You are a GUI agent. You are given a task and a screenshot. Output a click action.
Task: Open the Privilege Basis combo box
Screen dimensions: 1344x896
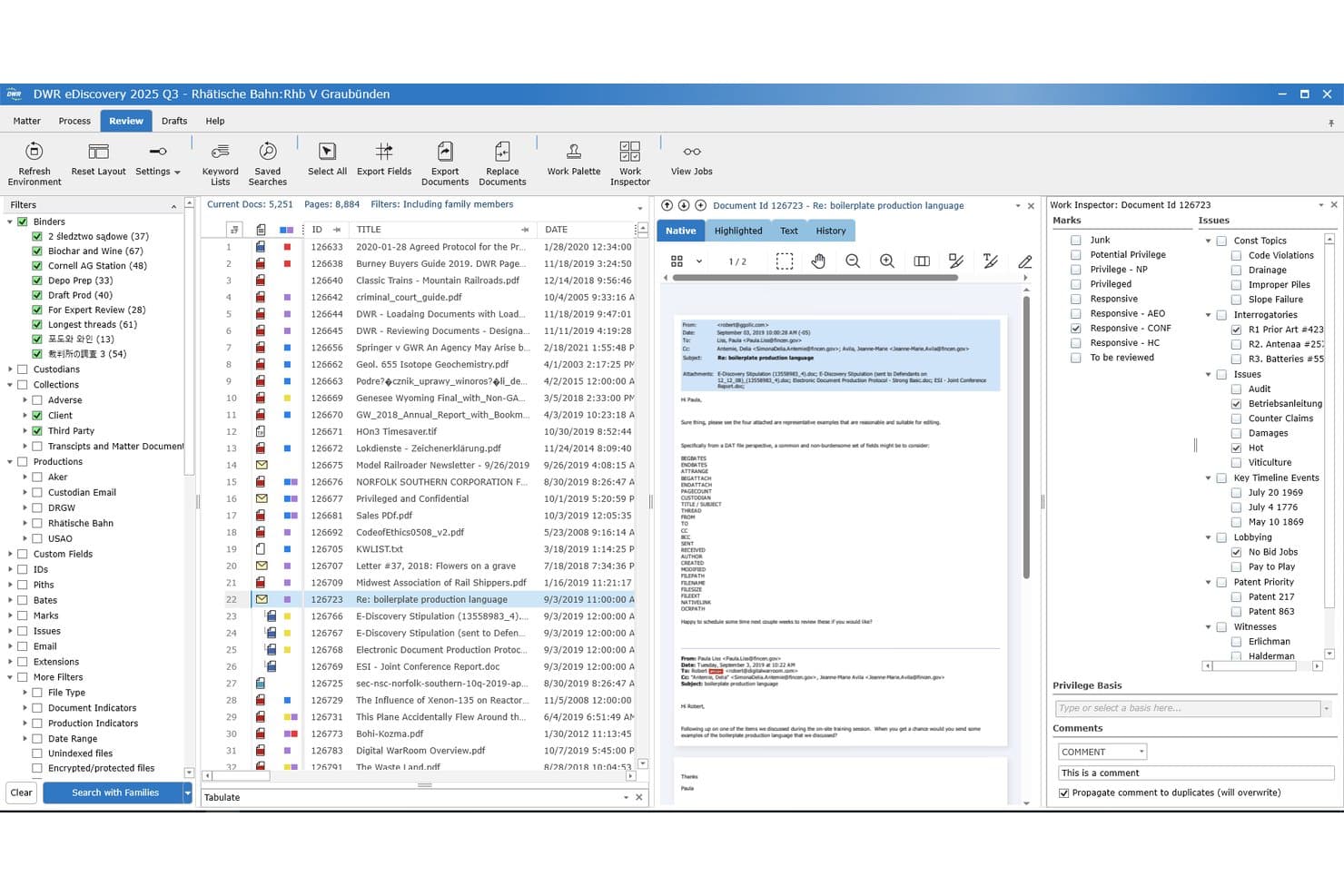(1193, 708)
